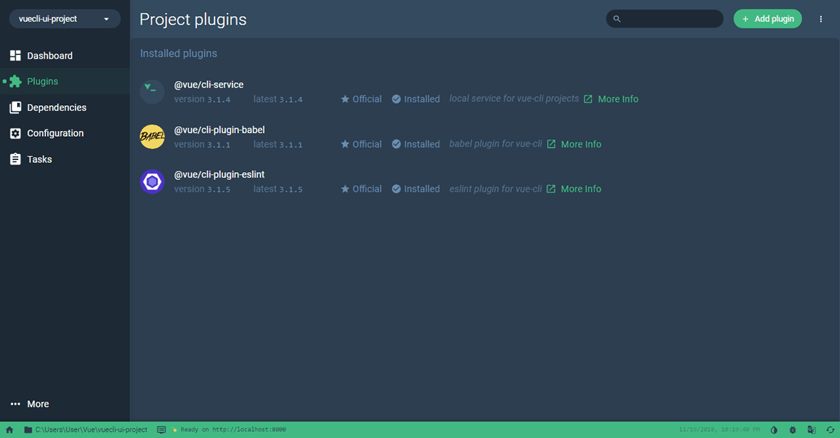This screenshot has width=840, height=438.
Task: Click the Configuration gear icon
Action: pos(16,133)
